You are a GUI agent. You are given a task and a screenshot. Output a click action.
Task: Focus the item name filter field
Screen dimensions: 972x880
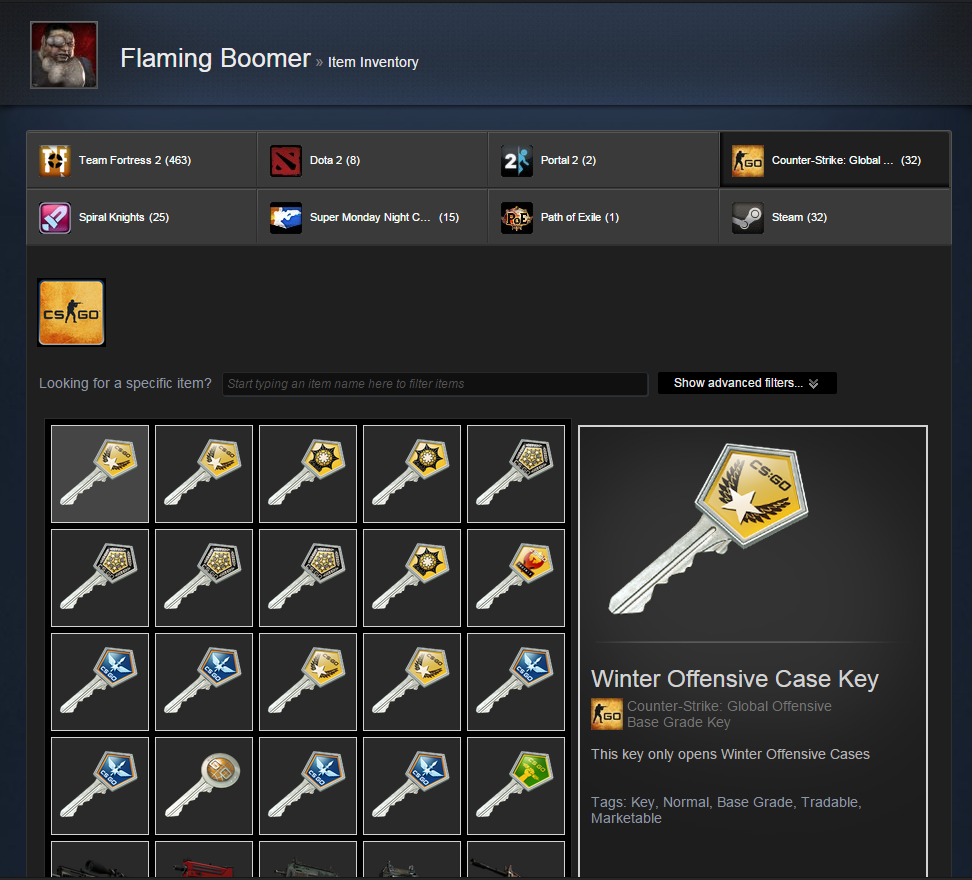point(435,384)
